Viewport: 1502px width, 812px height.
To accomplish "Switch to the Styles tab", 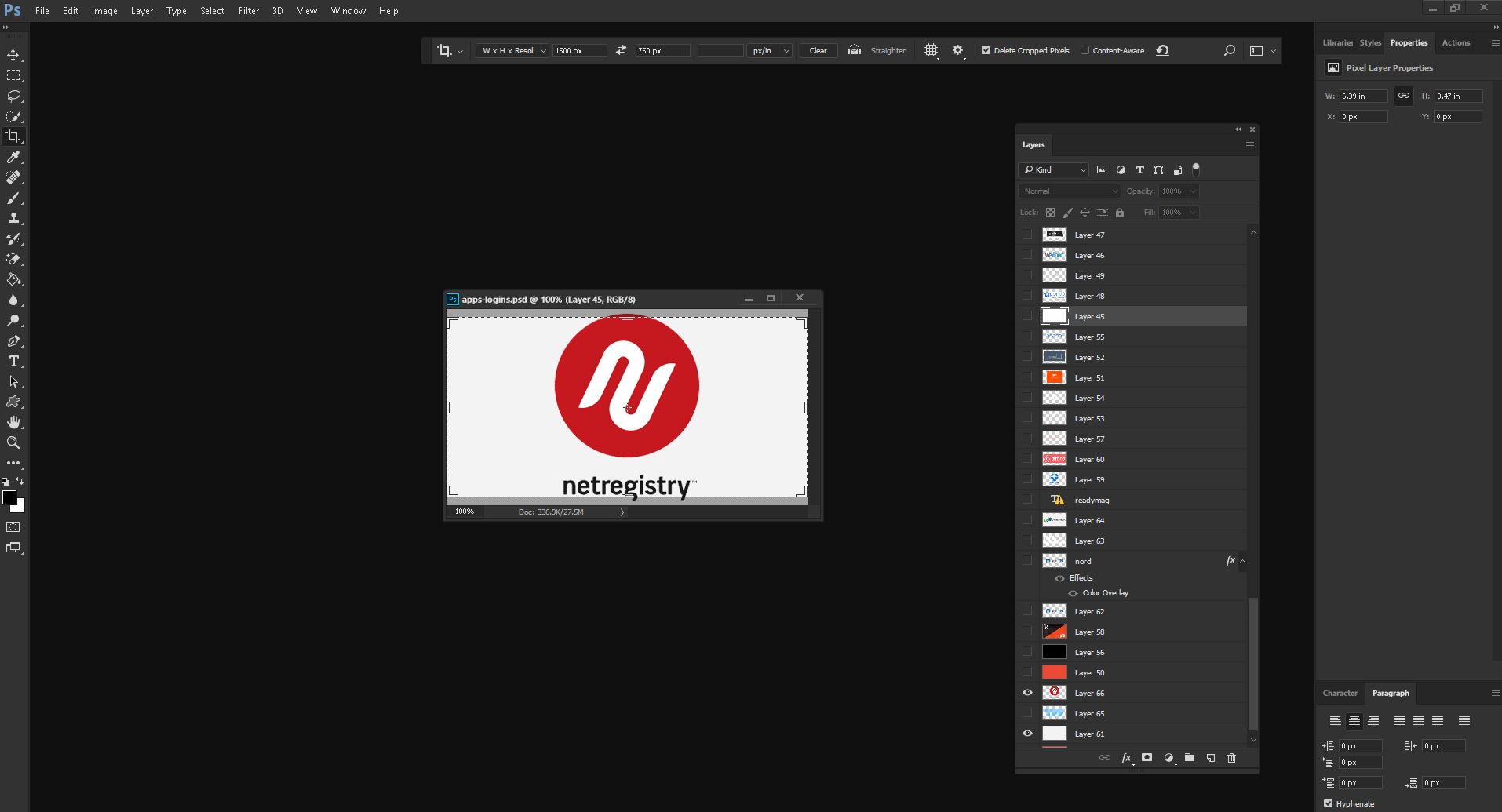I will [1370, 42].
